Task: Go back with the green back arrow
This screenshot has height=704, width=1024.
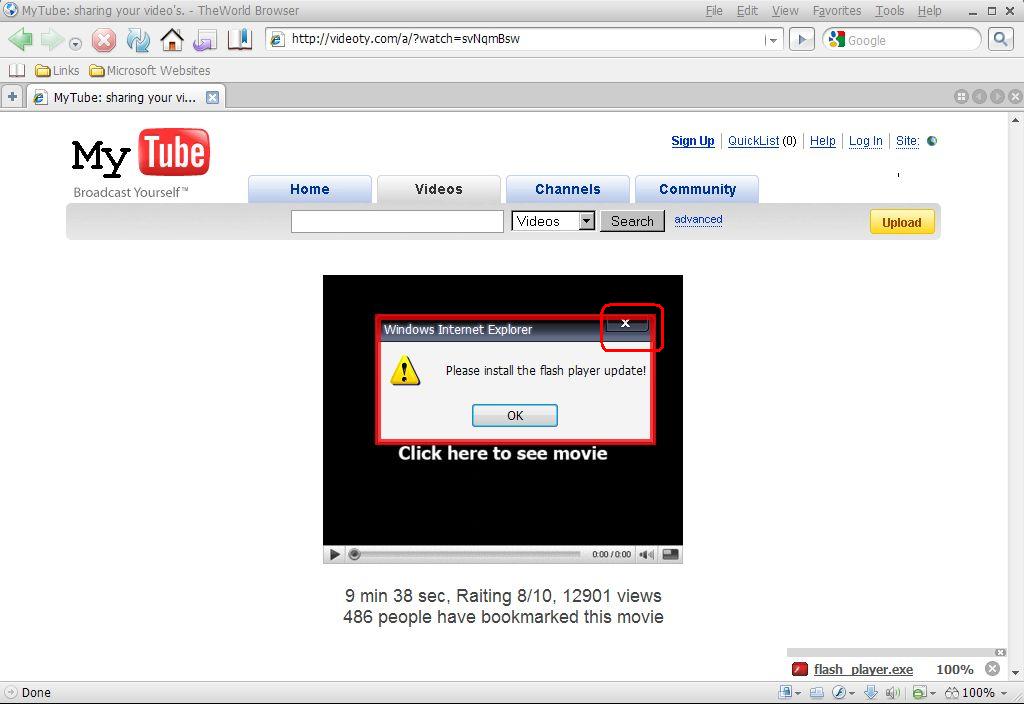Action: 21,40
